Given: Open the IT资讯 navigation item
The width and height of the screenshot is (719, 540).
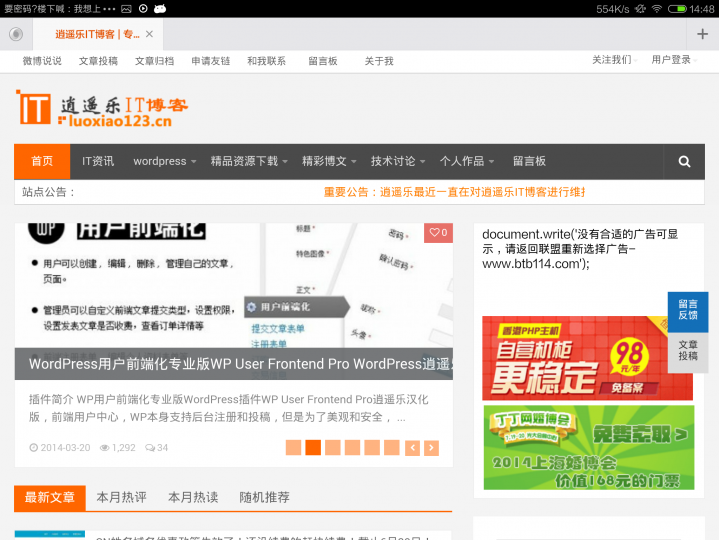Looking at the screenshot, I should click(98, 161).
